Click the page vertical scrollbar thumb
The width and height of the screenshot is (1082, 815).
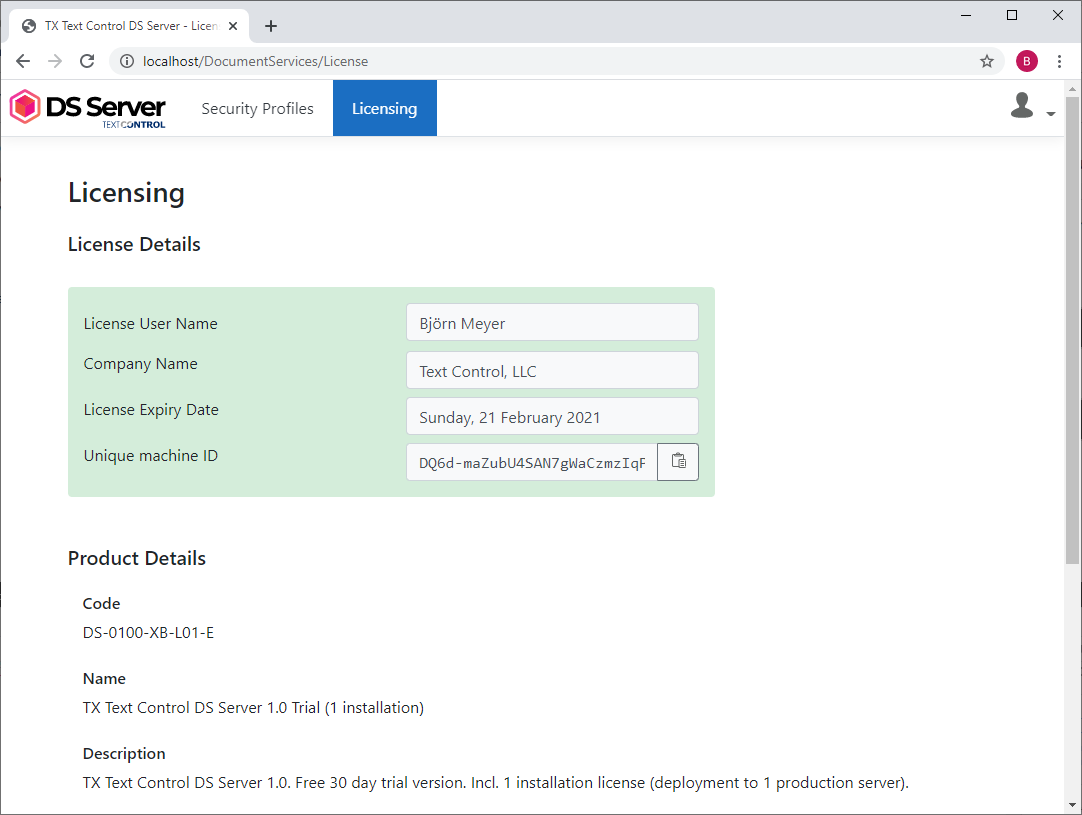coord(1072,330)
